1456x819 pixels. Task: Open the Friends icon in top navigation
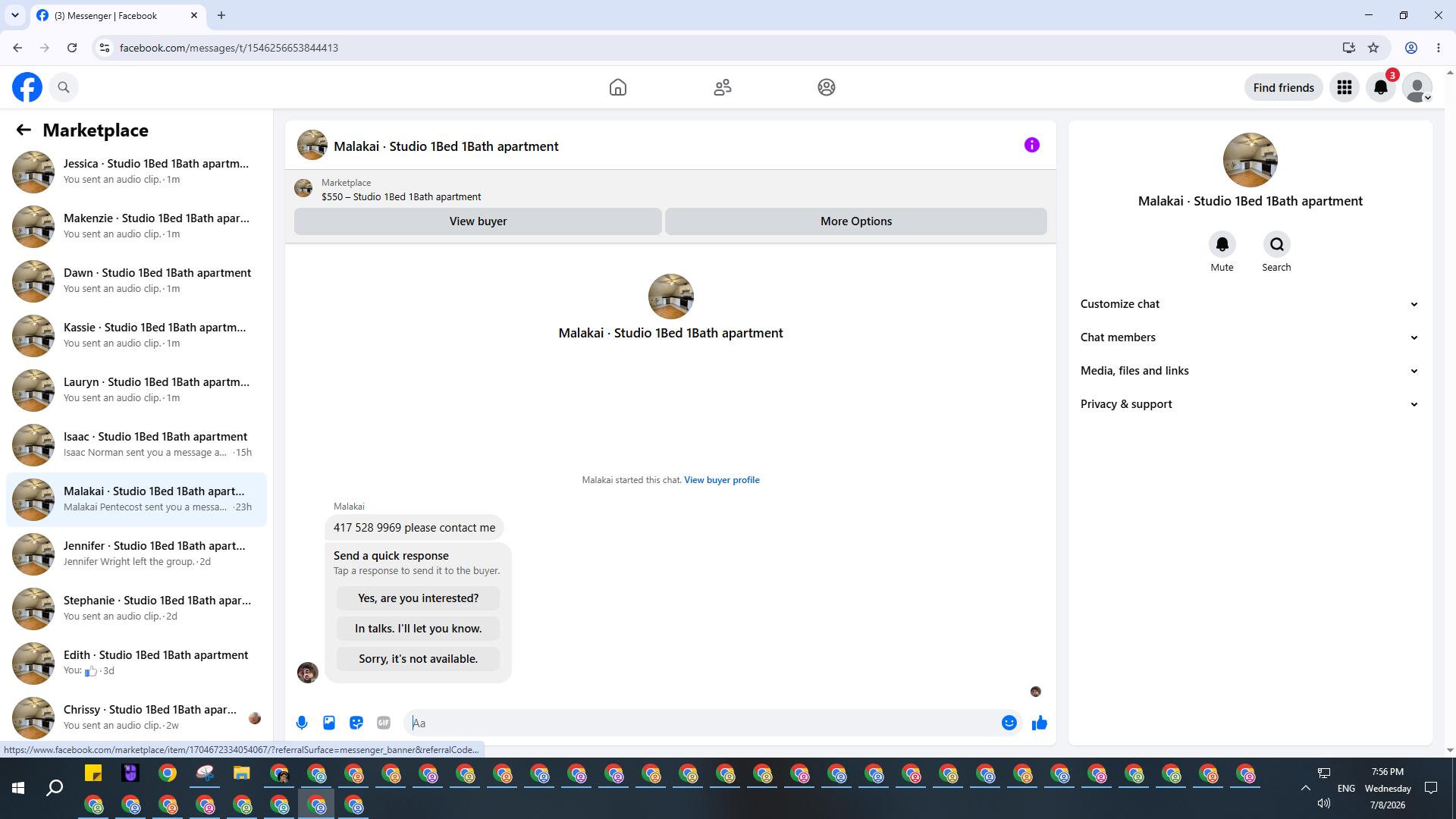723,87
